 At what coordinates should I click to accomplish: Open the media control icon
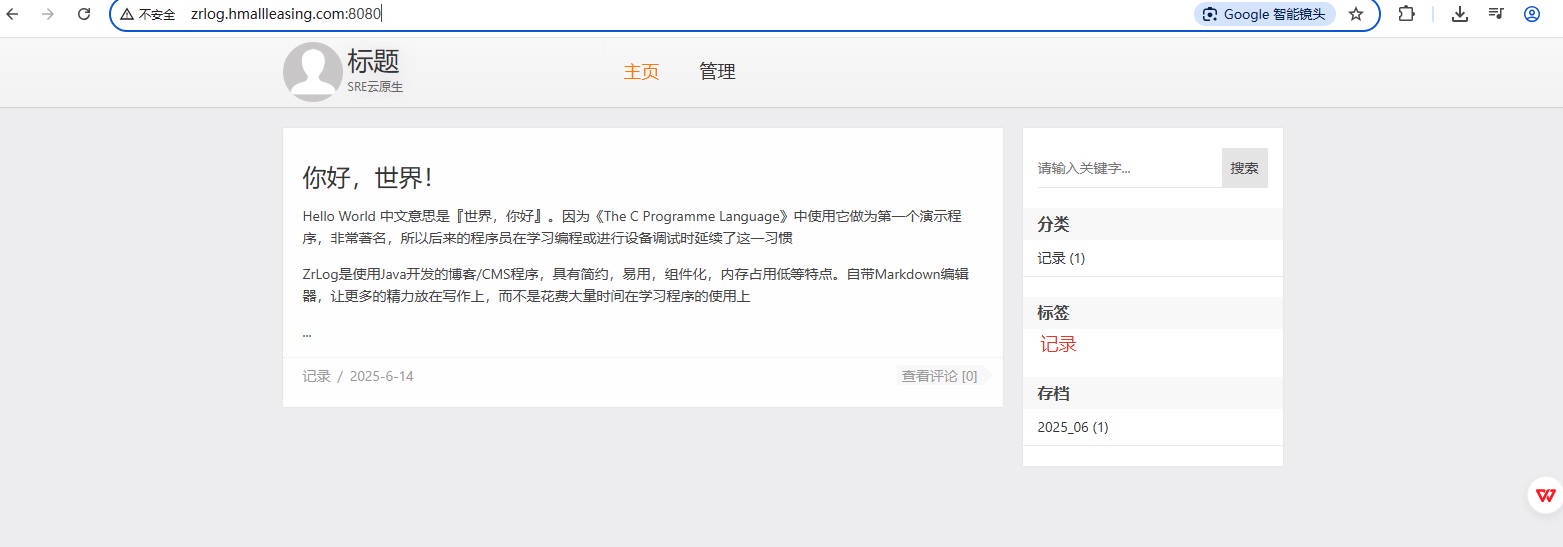point(1496,14)
